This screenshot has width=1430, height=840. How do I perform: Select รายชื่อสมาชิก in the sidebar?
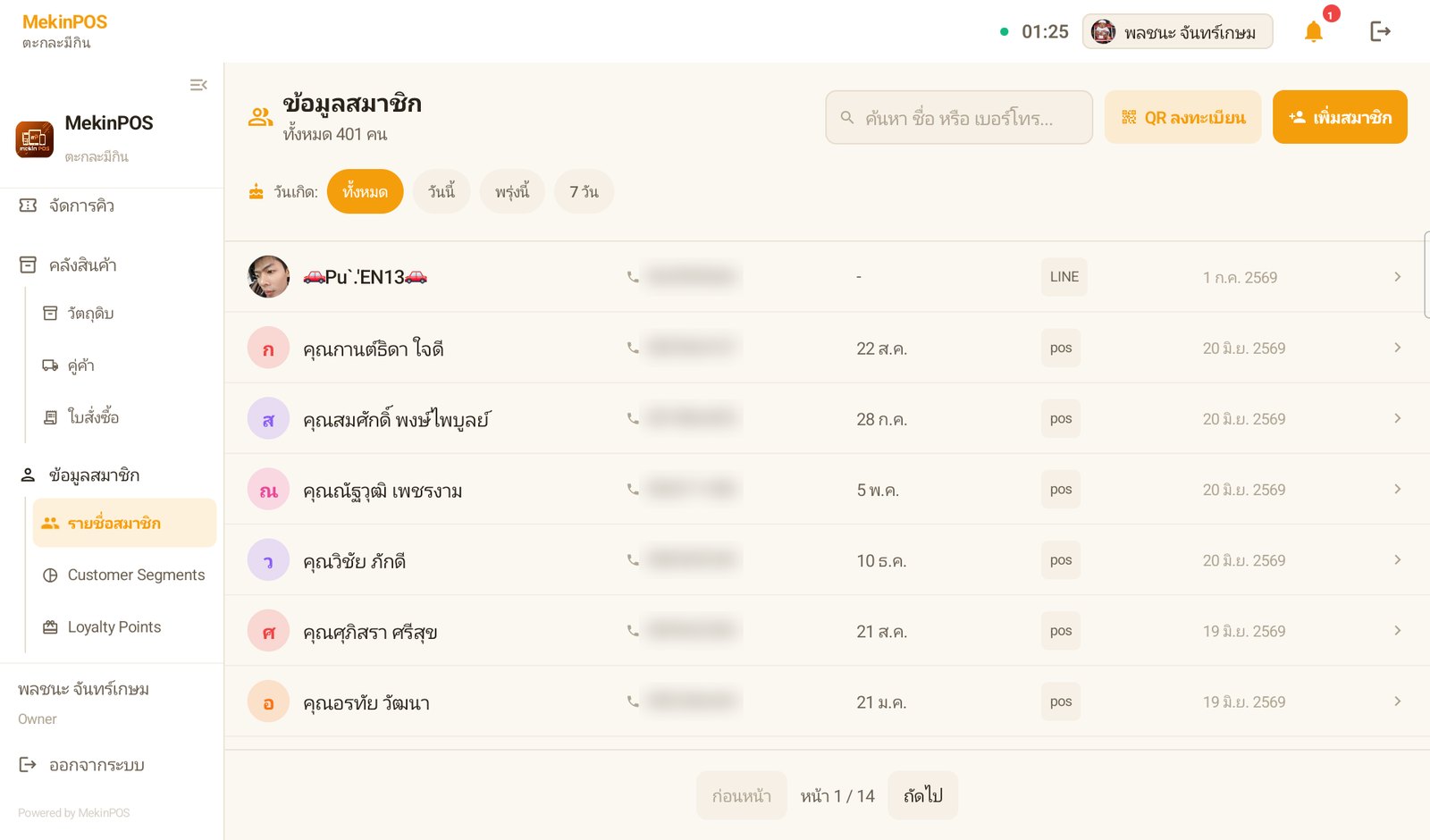[x=125, y=523]
